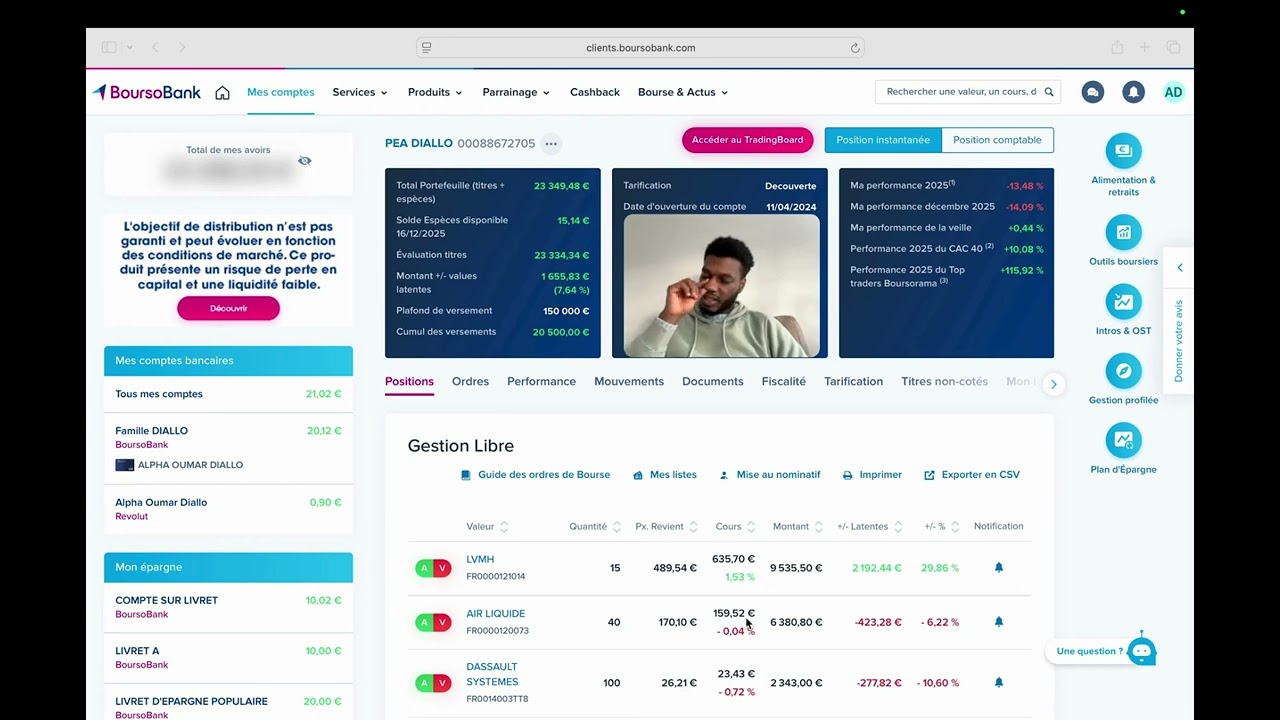The width and height of the screenshot is (1280, 720).
Task: Switch to the Fiscalité tab
Action: coord(784,381)
